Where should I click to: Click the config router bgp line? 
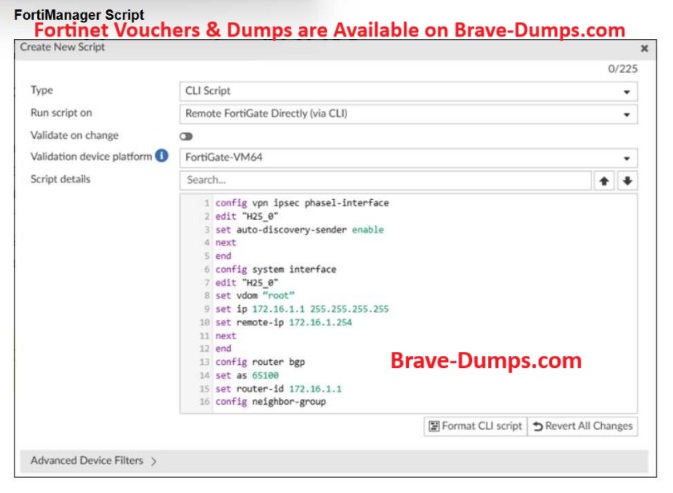tap(261, 362)
